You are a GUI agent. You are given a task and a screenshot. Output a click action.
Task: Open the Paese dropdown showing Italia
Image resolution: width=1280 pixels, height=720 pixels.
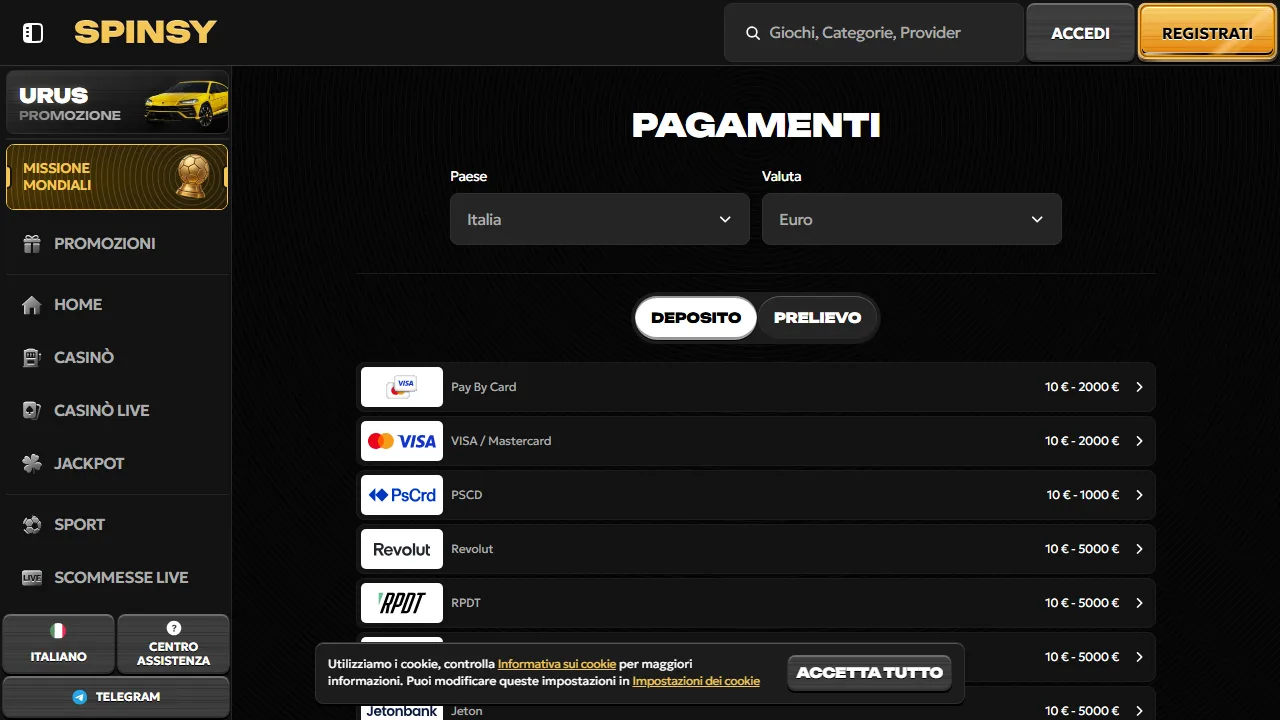tap(600, 219)
